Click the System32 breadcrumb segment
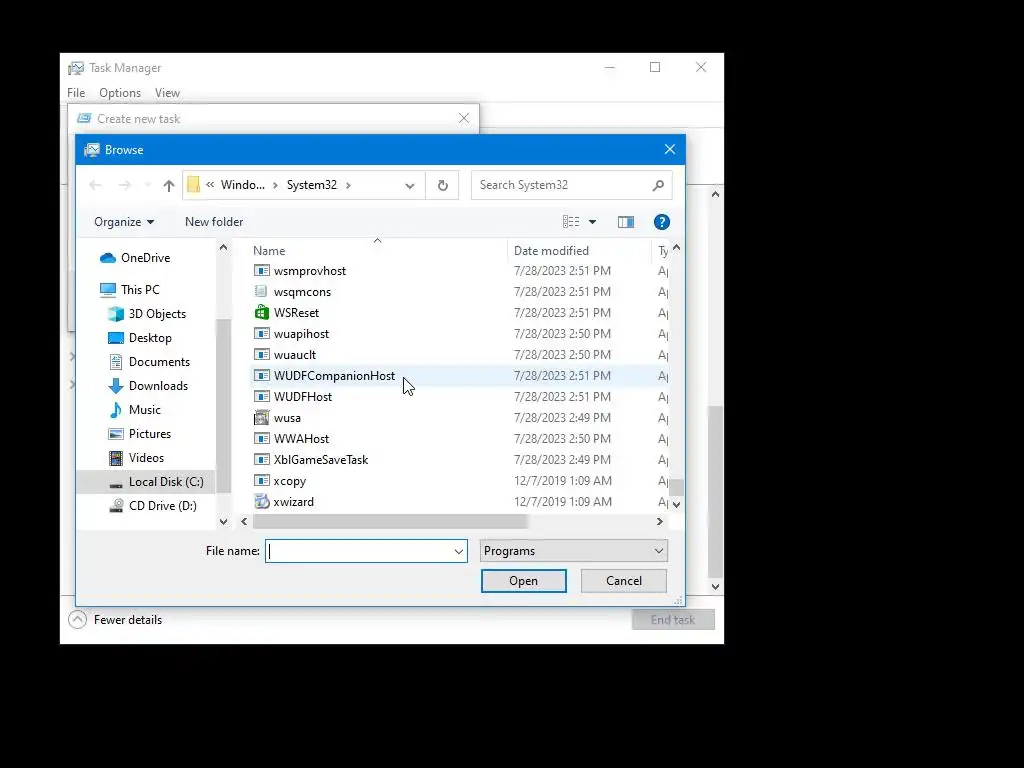Image resolution: width=1024 pixels, height=768 pixels. pos(312,185)
